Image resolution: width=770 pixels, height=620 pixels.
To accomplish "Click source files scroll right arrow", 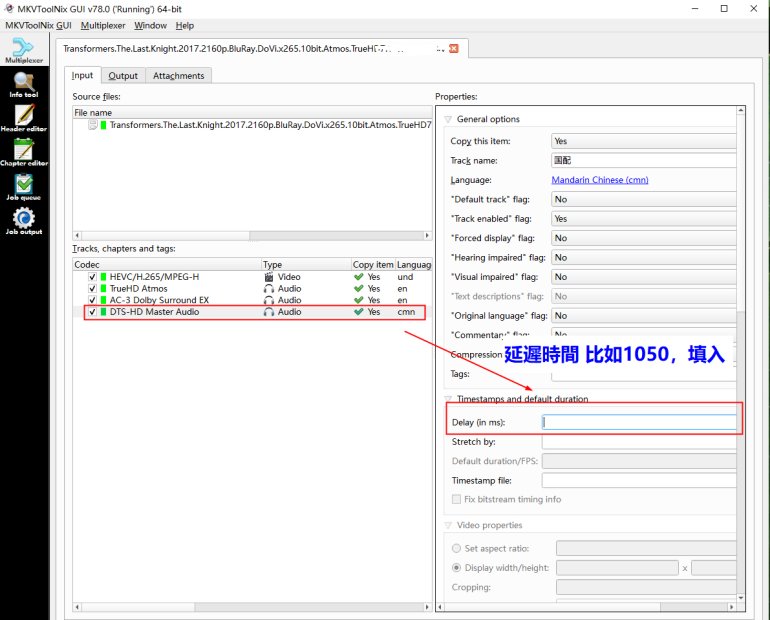I will click(427, 236).
